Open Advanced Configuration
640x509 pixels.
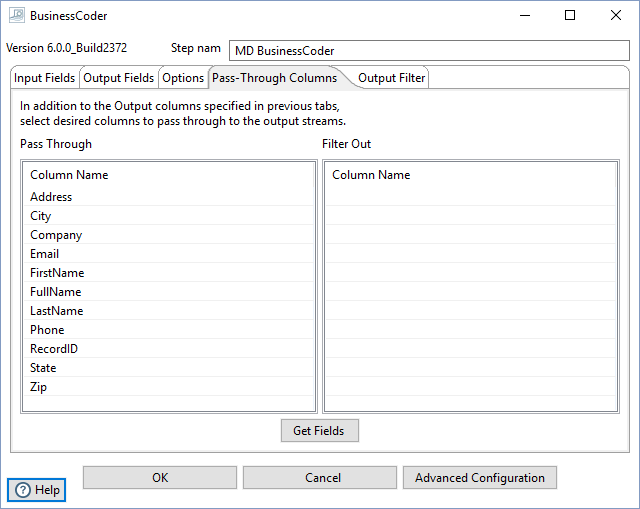[x=479, y=478]
